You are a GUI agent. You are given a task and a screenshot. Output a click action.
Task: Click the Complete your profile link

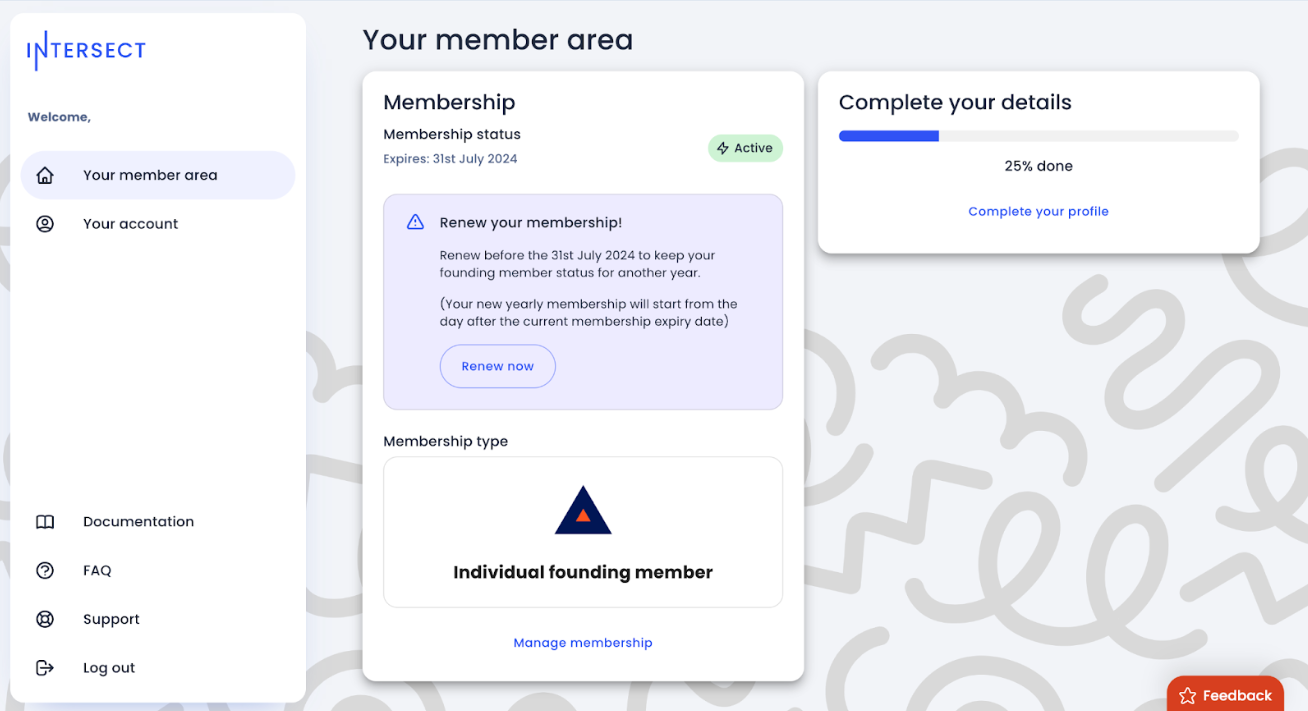point(1038,211)
